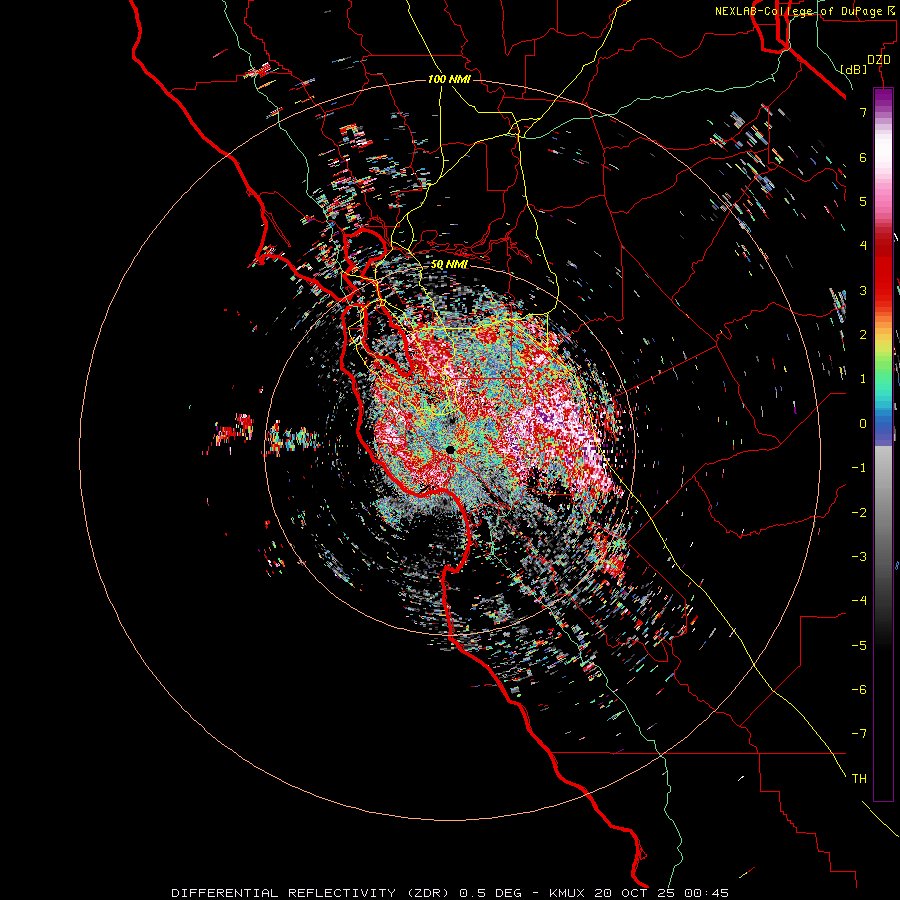
Task: Click the "20 OCT 25 00:45" timestamp
Action: pyautogui.click(x=662, y=893)
